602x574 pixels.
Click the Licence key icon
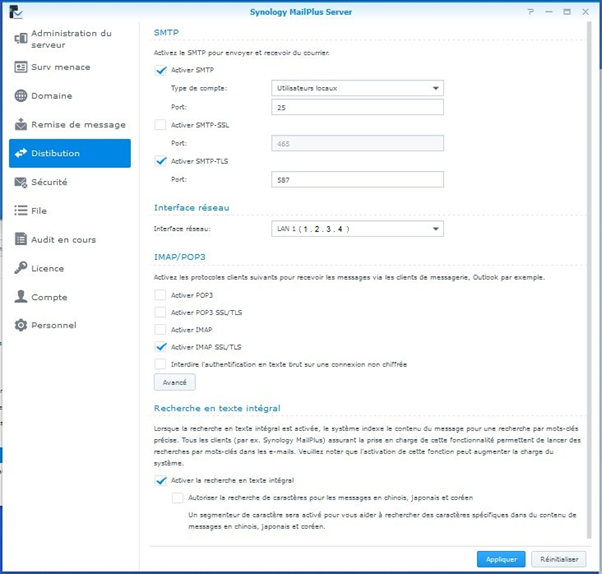coord(21,268)
